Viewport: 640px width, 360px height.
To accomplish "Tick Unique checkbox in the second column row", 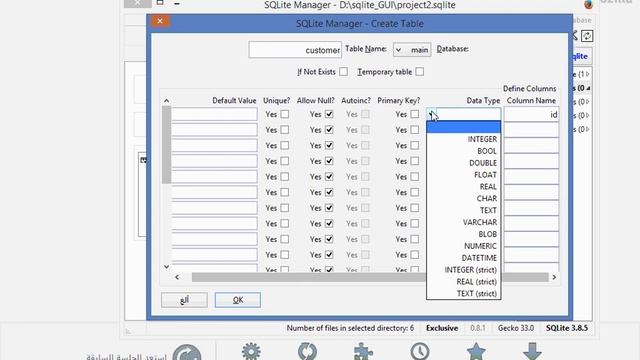I will [284, 130].
